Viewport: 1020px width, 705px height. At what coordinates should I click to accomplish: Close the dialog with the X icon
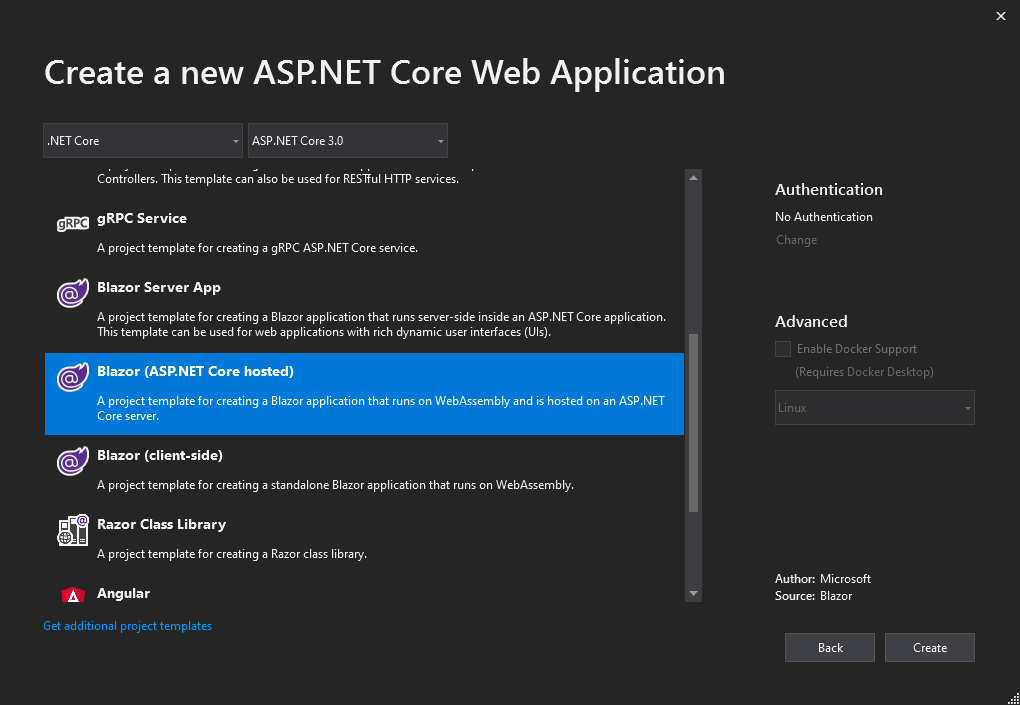[x=1001, y=16]
